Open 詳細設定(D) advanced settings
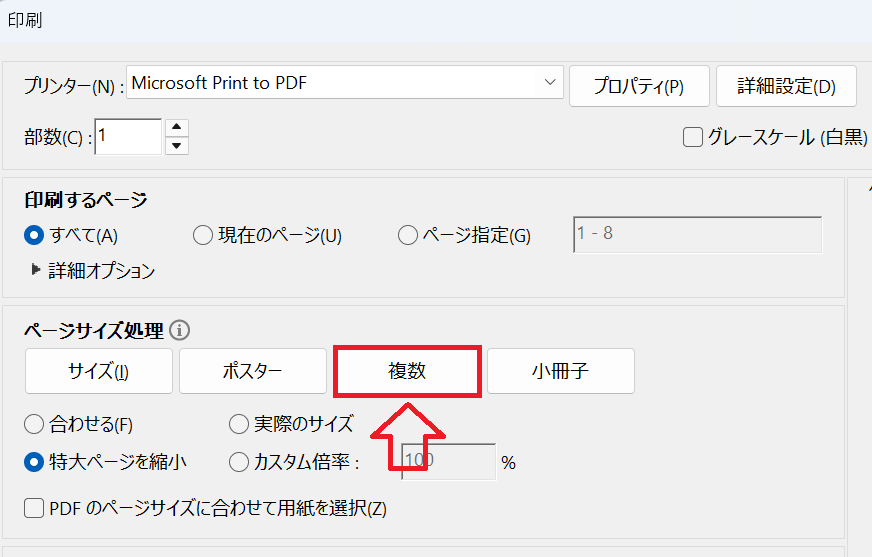 tap(786, 86)
